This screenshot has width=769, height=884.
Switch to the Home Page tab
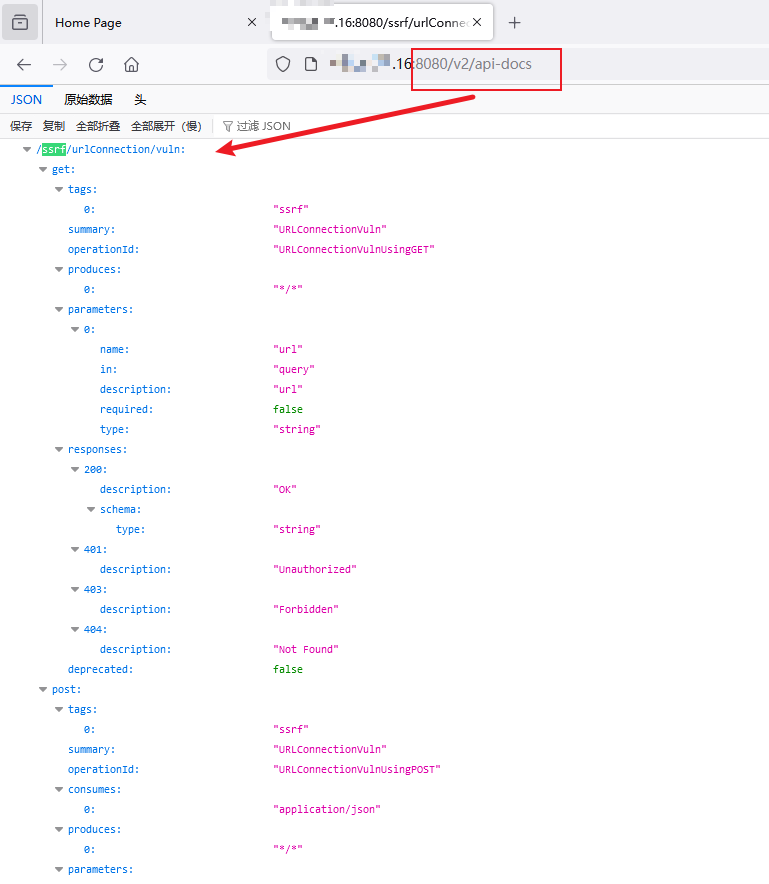[153, 23]
